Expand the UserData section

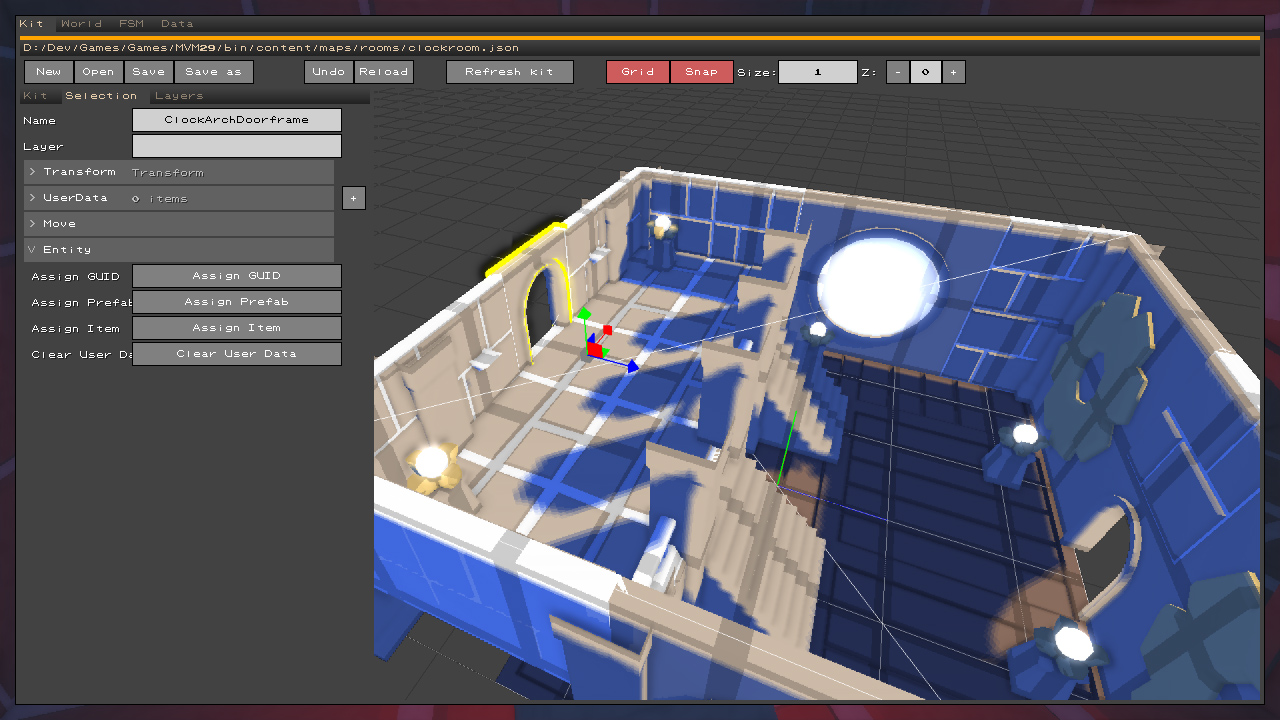point(178,198)
